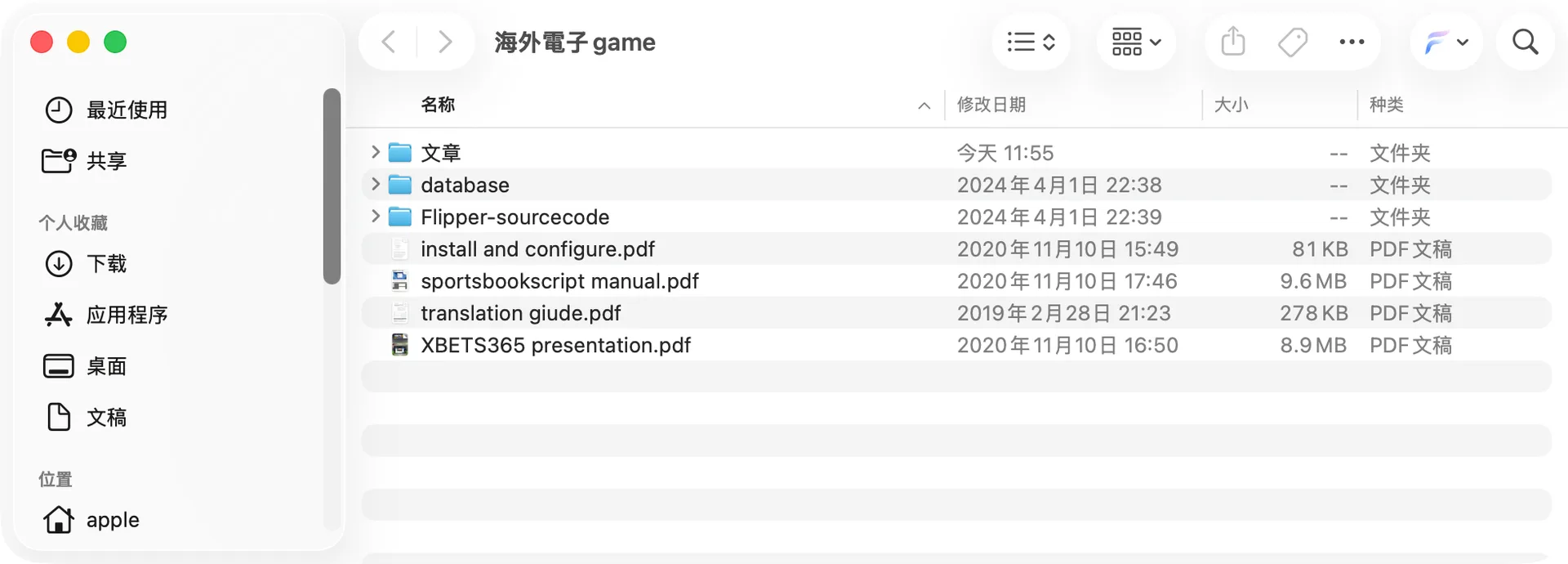Click the 2024年4月1日 22:38 date cell

(1059, 185)
